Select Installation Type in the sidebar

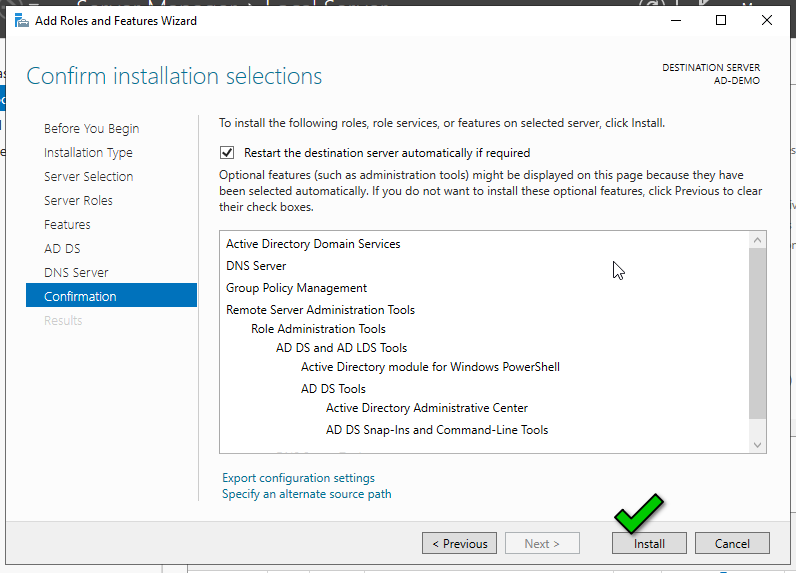coord(88,152)
